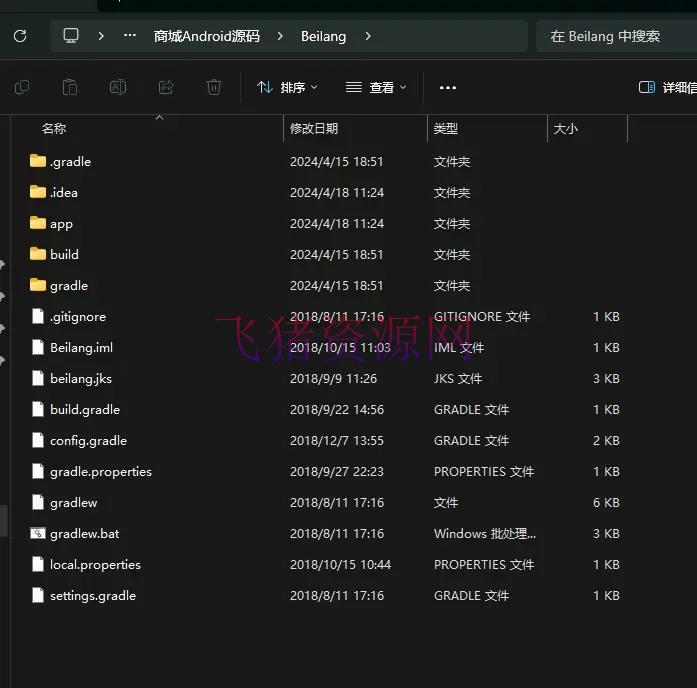The image size is (697, 688).
Task: Open the 排序 sort dropdown
Action: (x=288, y=88)
